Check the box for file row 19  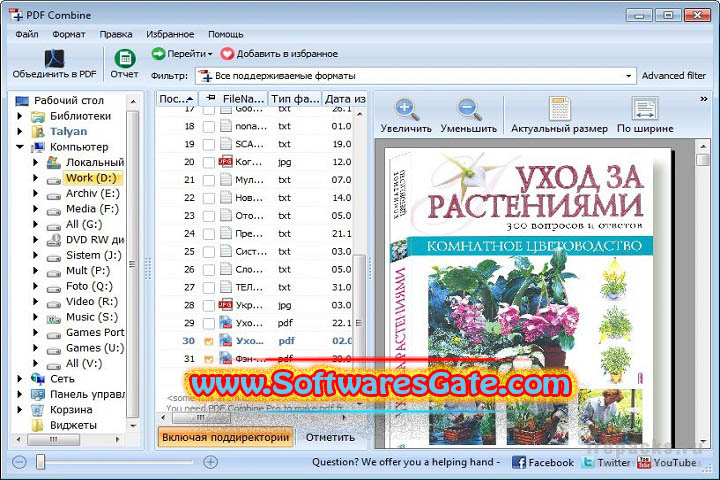click(x=209, y=144)
